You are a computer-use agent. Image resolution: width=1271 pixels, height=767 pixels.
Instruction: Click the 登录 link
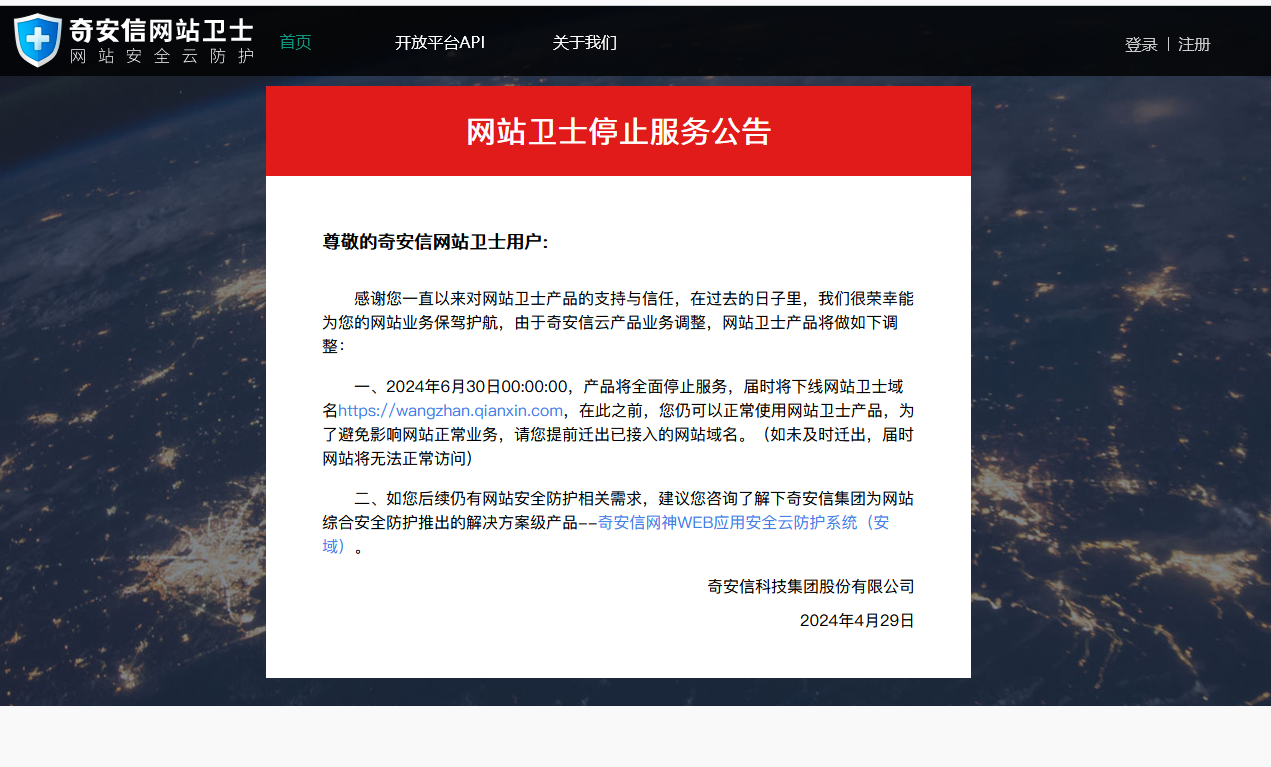click(1141, 44)
